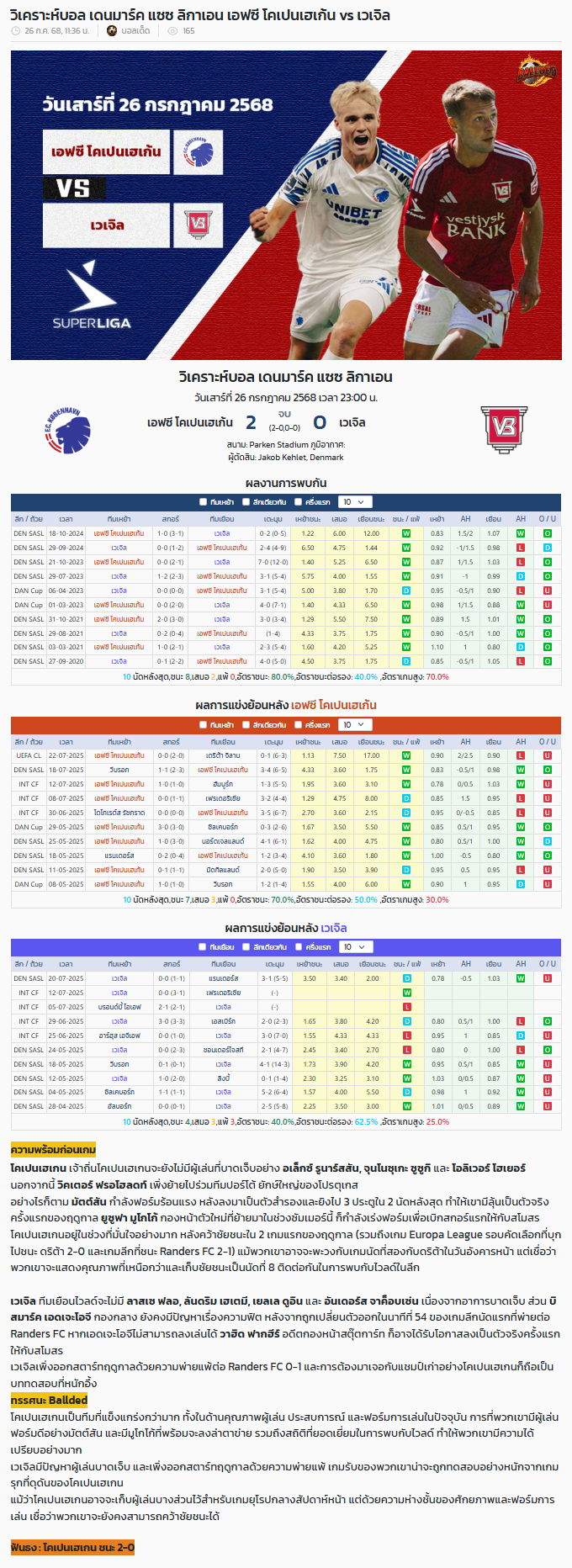Open the 10 matches dropdown in head-to-head table
Screen dimensions: 572x1568
[355, 502]
